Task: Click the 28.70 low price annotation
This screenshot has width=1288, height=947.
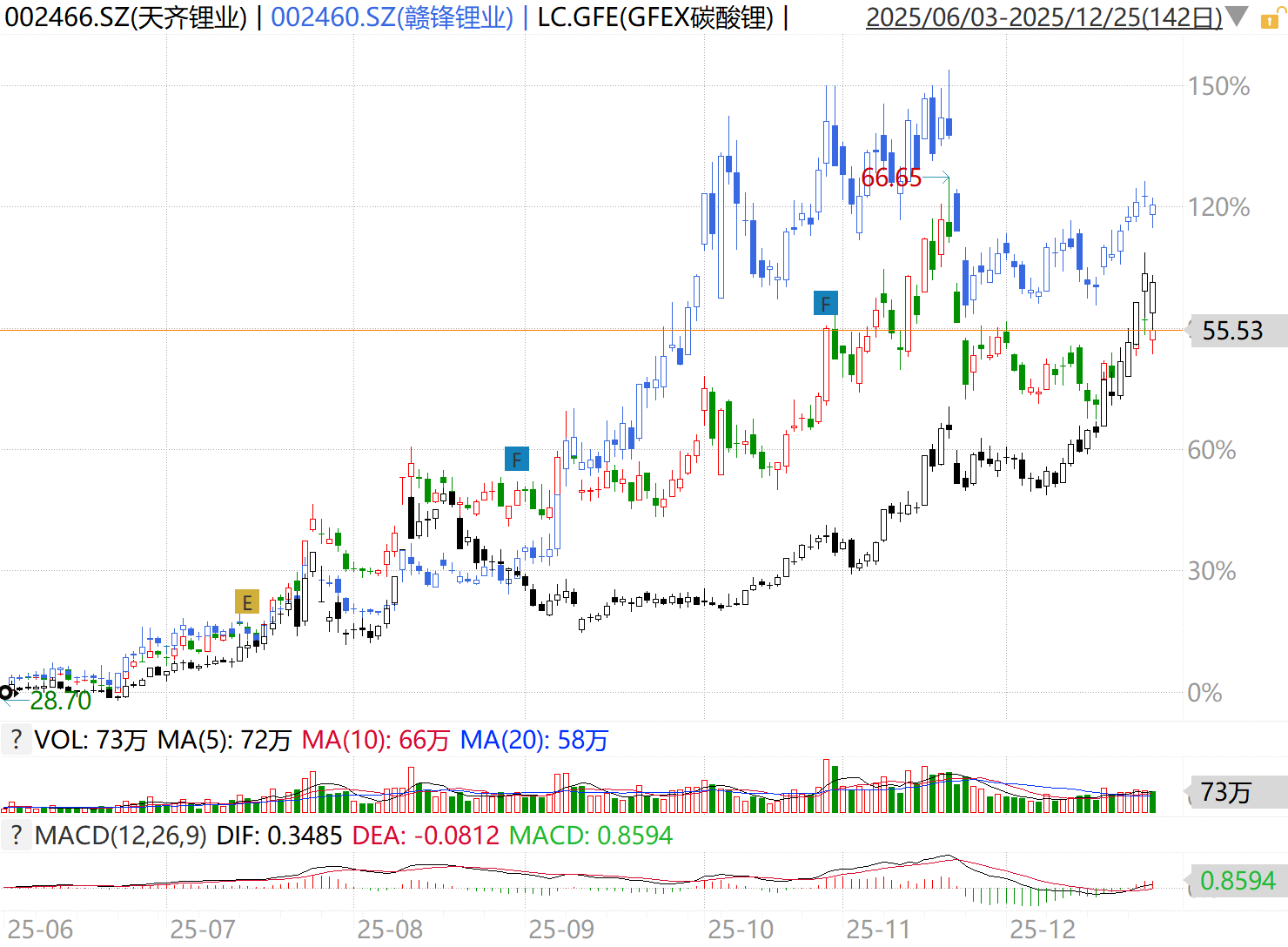Action: click(60, 701)
